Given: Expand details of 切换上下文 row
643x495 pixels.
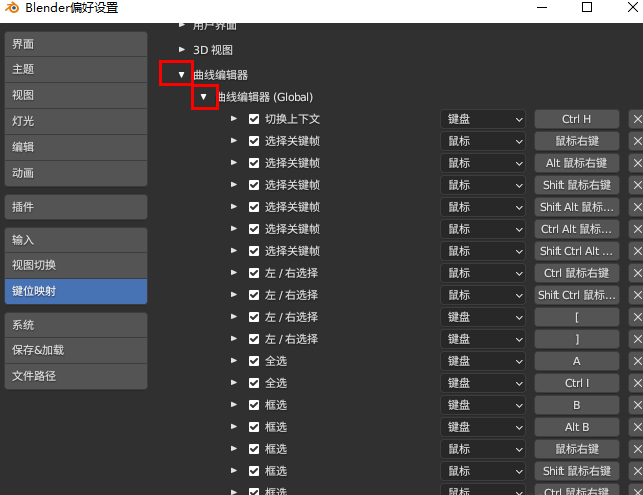Looking at the screenshot, I should tap(234, 119).
